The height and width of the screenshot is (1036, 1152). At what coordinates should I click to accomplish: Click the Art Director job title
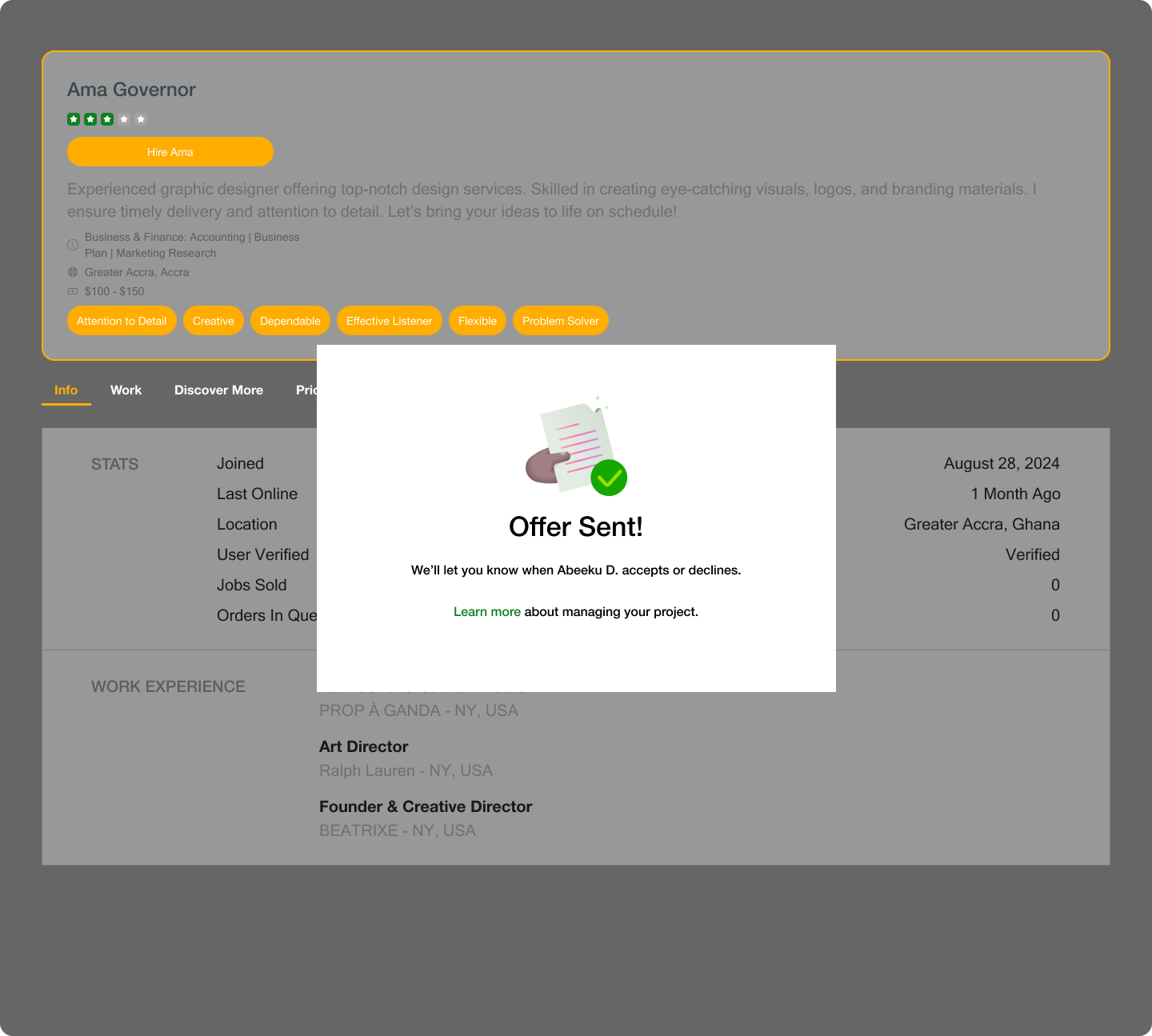363,747
